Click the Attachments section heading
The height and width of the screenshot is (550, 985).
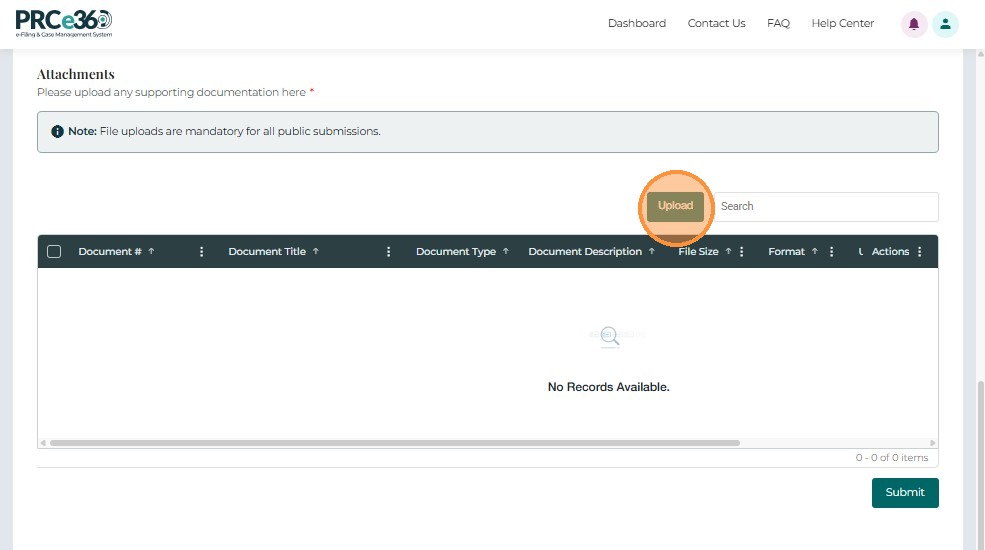point(76,74)
